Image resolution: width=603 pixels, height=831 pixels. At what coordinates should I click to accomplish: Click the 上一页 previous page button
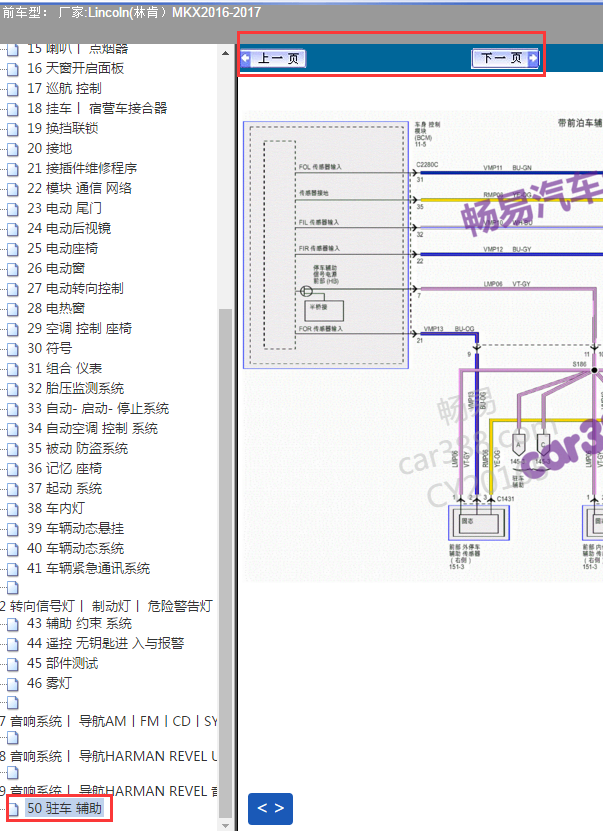pos(273,58)
